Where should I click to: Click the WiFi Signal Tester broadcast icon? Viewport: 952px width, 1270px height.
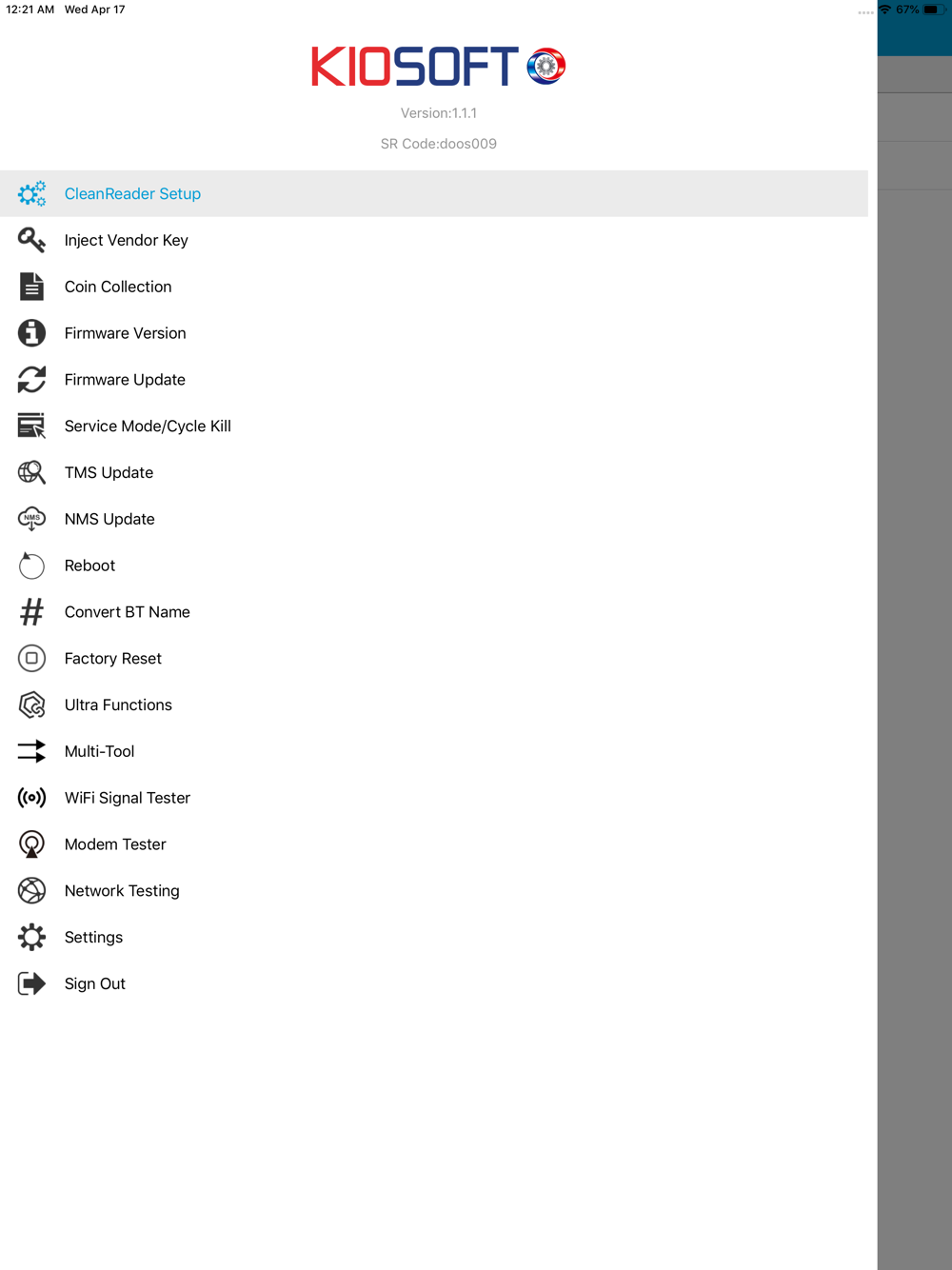pos(31,798)
